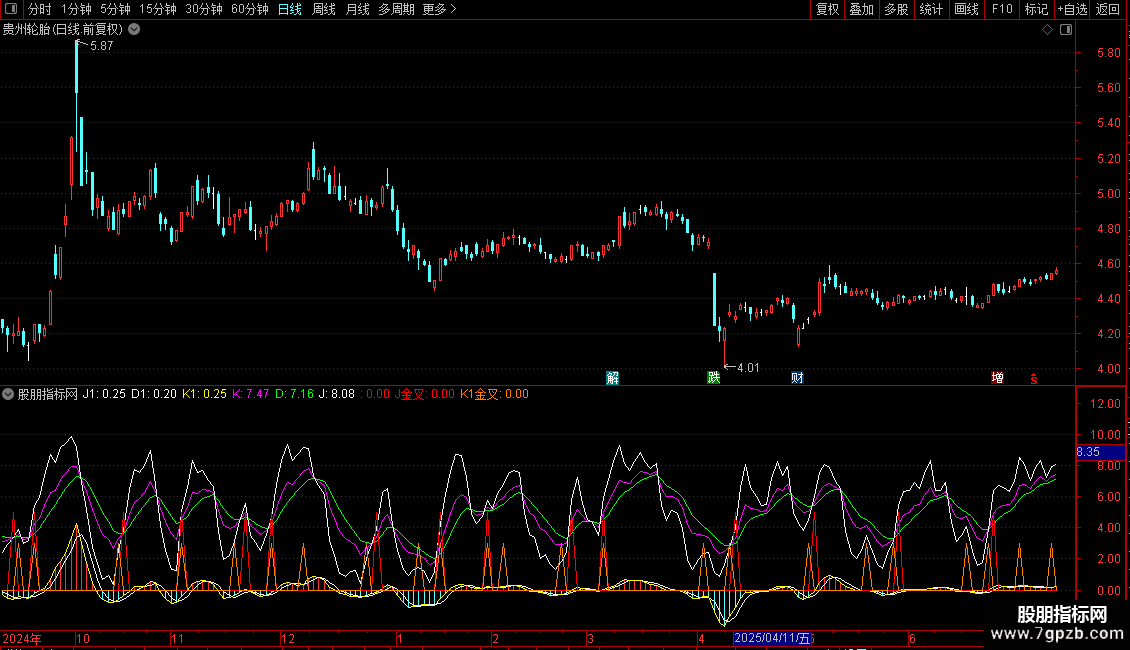Click the 财 financial report marker
The image size is (1130, 650).
(797, 378)
